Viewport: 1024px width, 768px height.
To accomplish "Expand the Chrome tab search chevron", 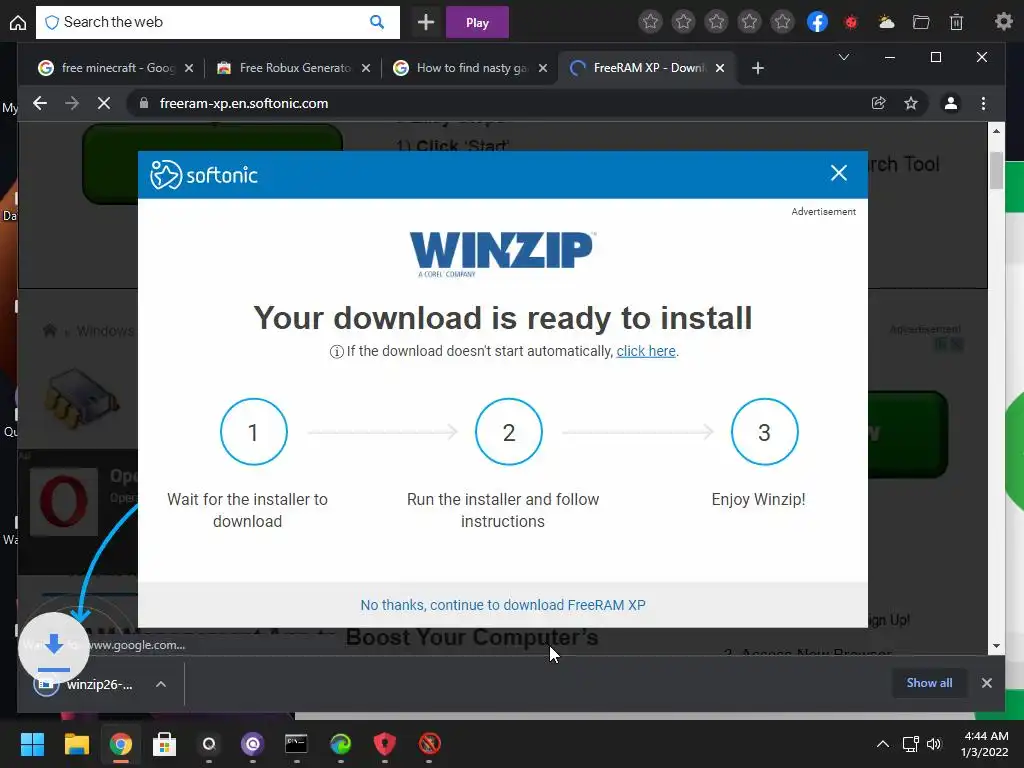I will point(844,57).
